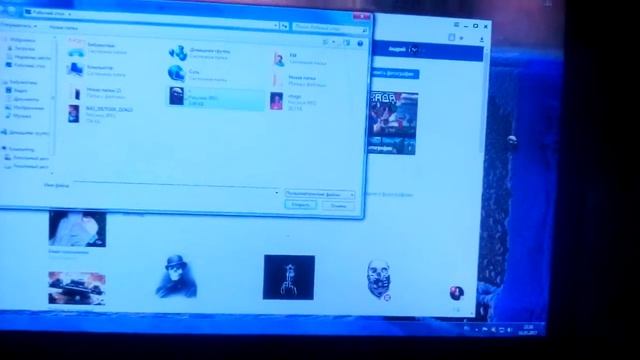Image resolution: width=640 pixels, height=360 pixels.
Task: Click the Библиотеки system folder icon
Action: point(76,49)
